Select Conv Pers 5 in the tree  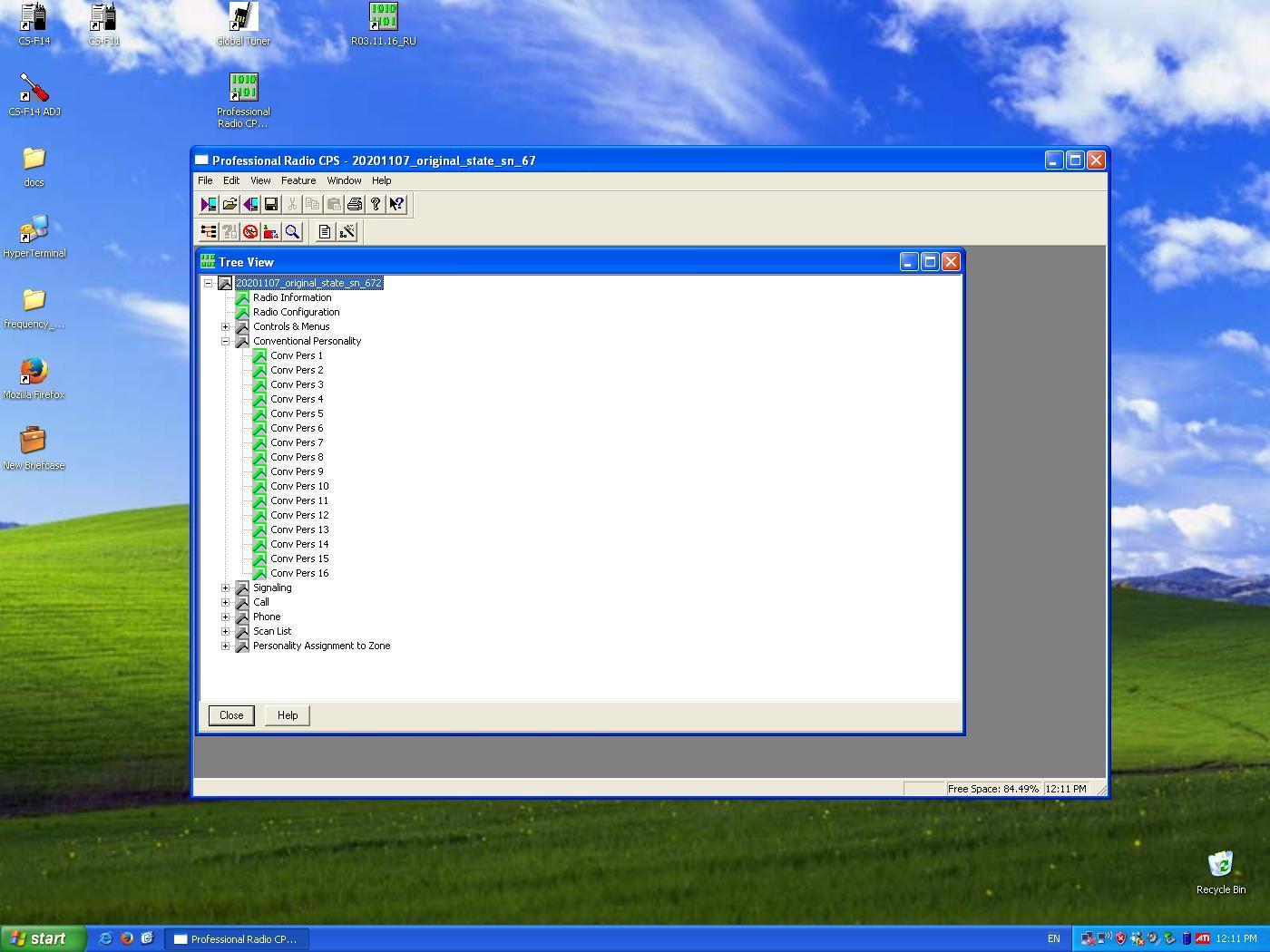pyautogui.click(x=297, y=413)
